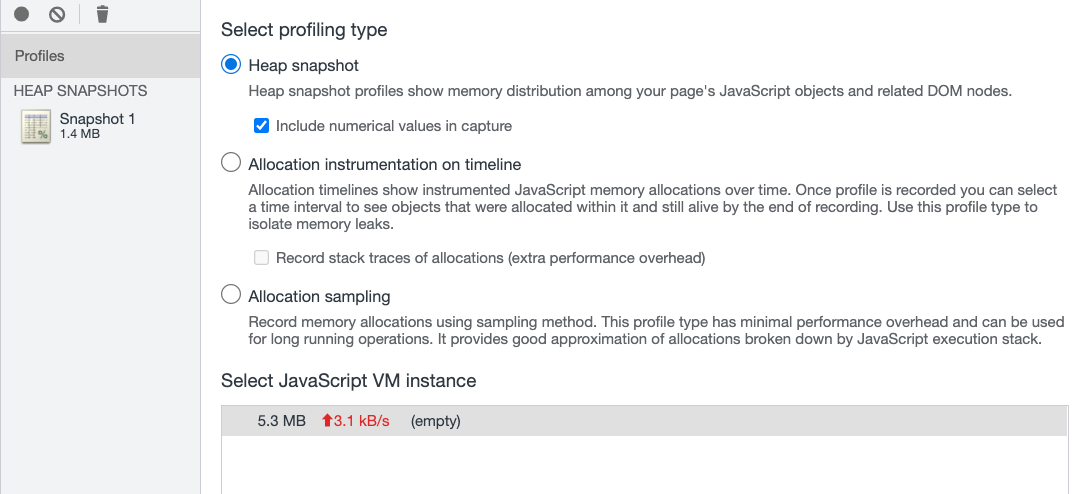Collapse the HEAP SNAPSHOTS section header
The image size is (1085, 494).
coord(80,91)
